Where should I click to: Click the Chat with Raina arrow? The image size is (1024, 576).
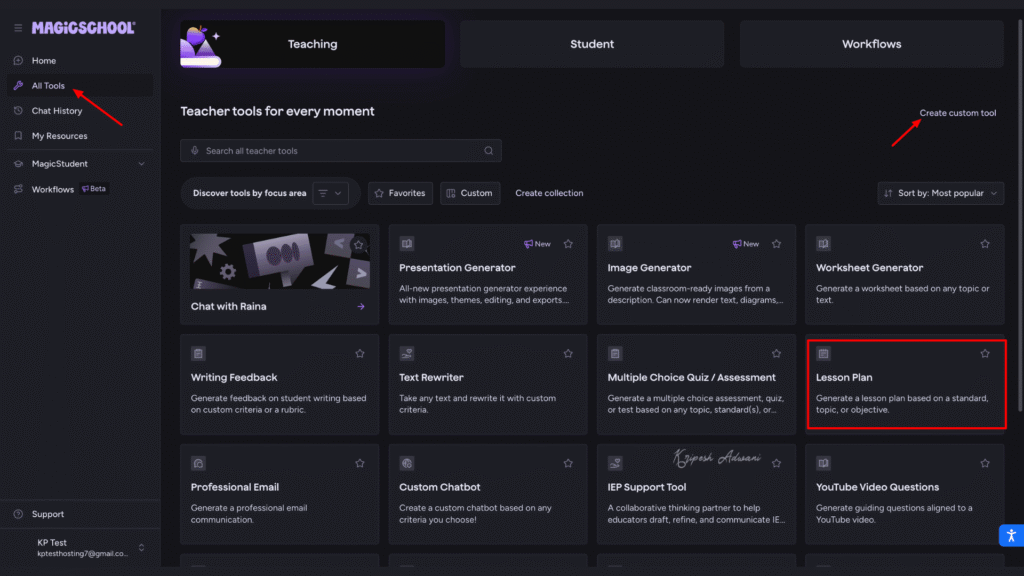coord(361,306)
